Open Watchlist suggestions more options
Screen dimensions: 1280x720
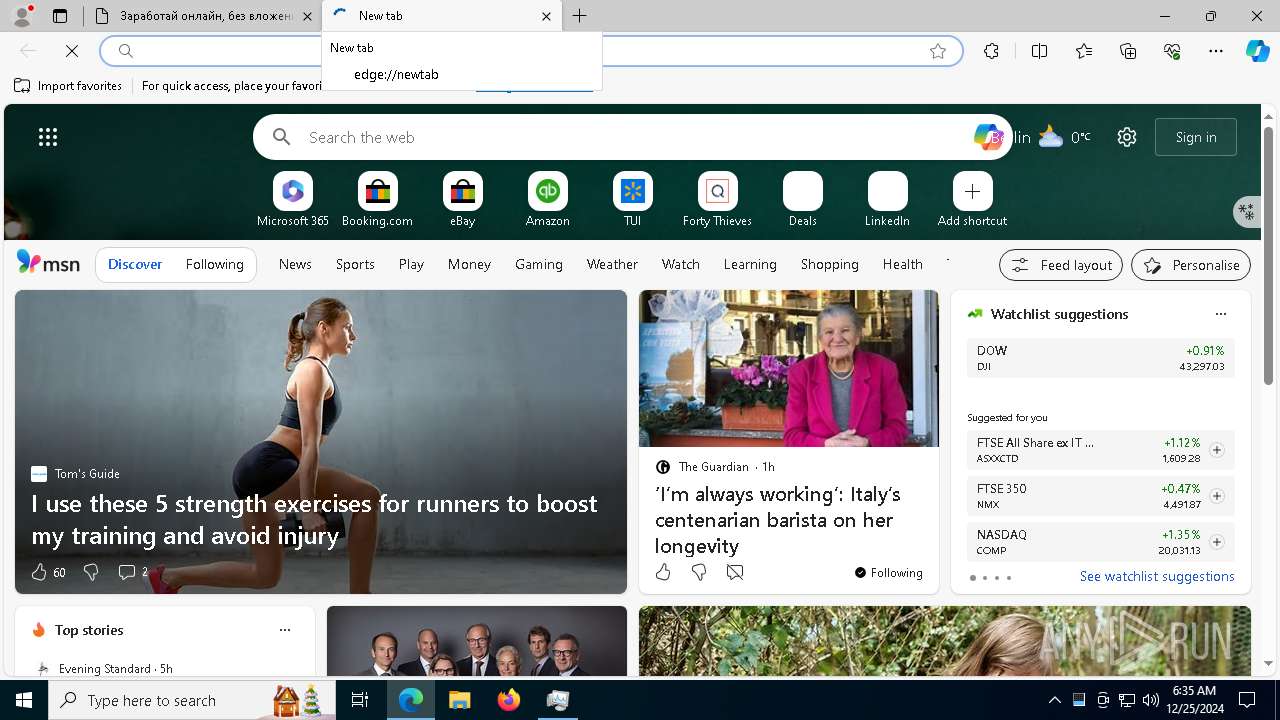1220,314
